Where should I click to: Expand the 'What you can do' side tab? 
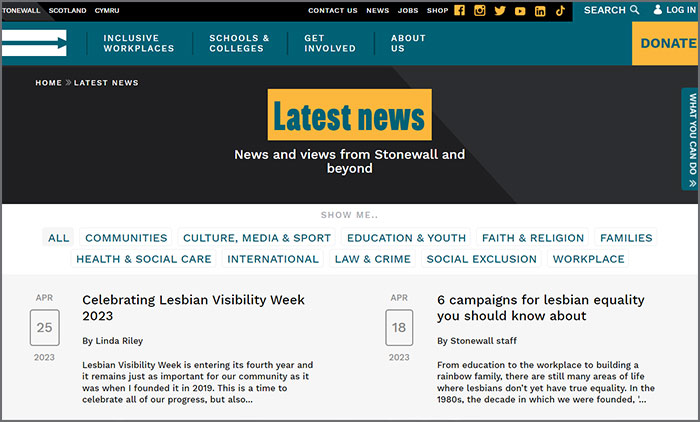pos(691,139)
